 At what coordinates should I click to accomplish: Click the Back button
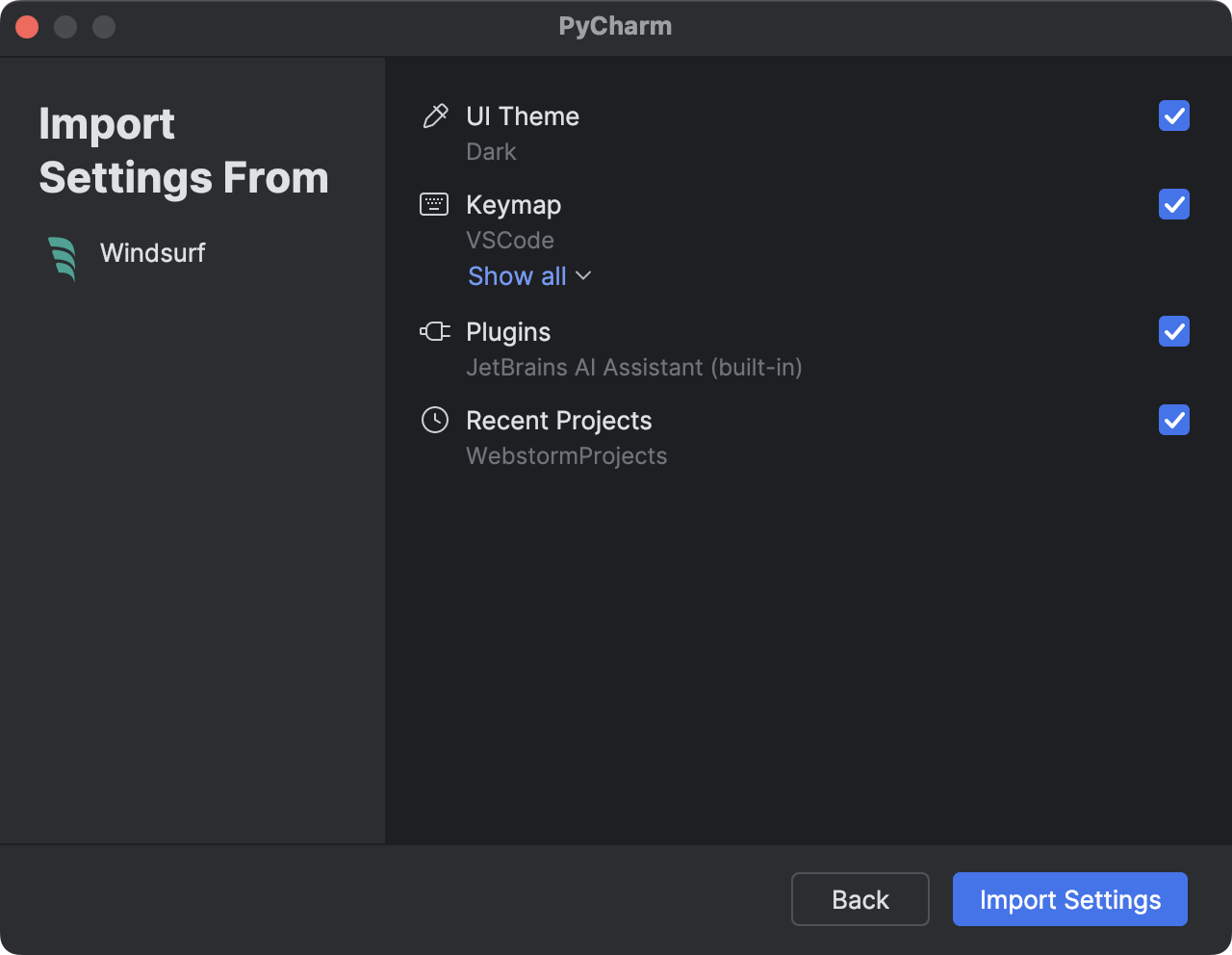(x=860, y=899)
